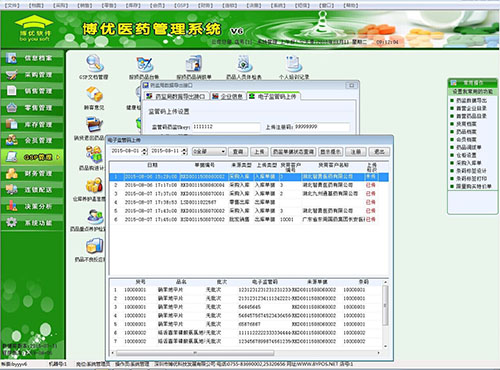Click the 注册 button
This screenshot has width=500, height=370.
pyautogui.click(x=356, y=152)
